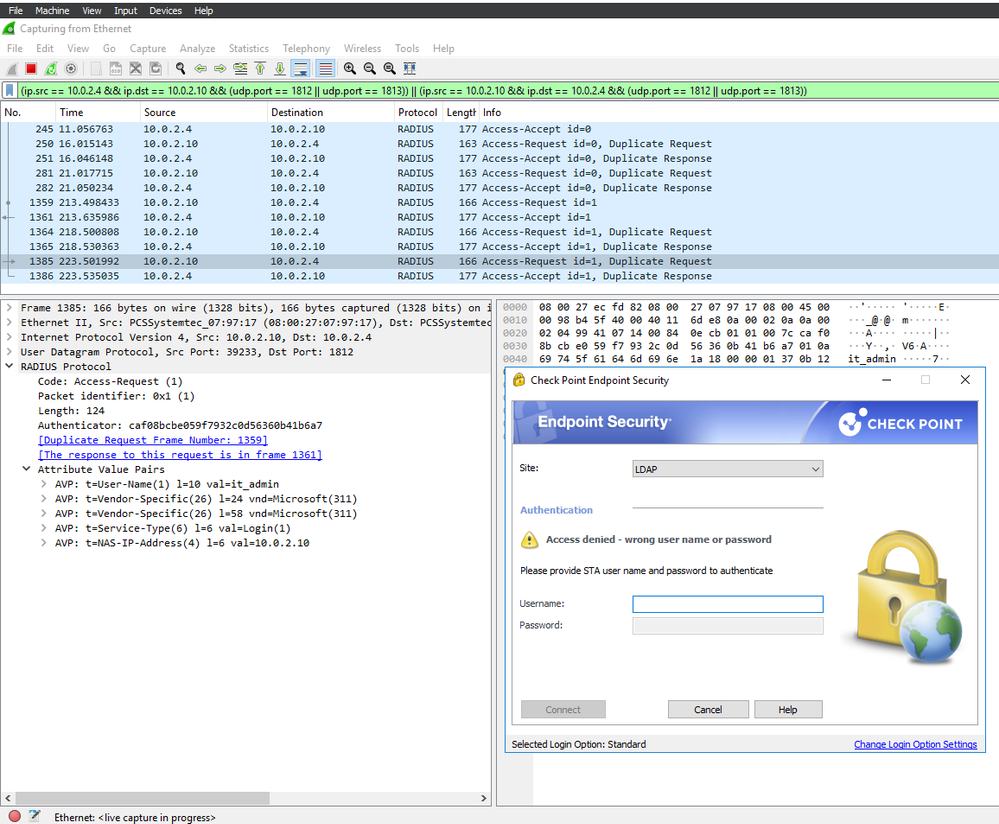
Task: Click the Find packet magnifier icon
Action: (x=180, y=69)
